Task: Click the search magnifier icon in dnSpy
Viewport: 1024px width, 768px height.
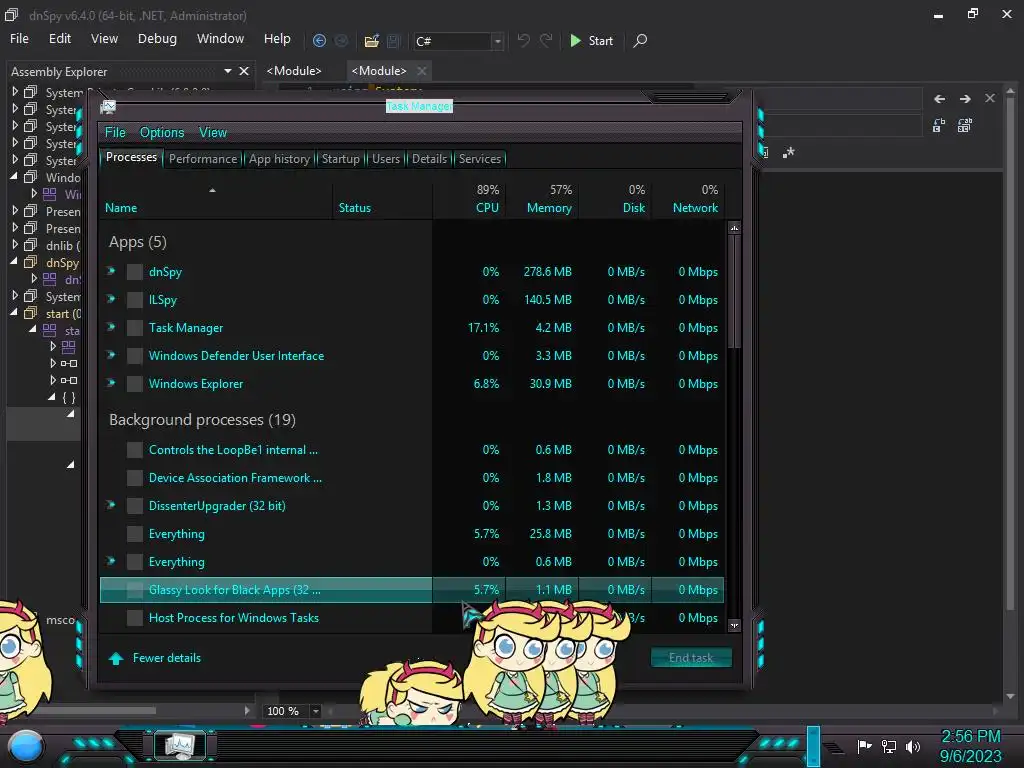Action: tap(641, 40)
